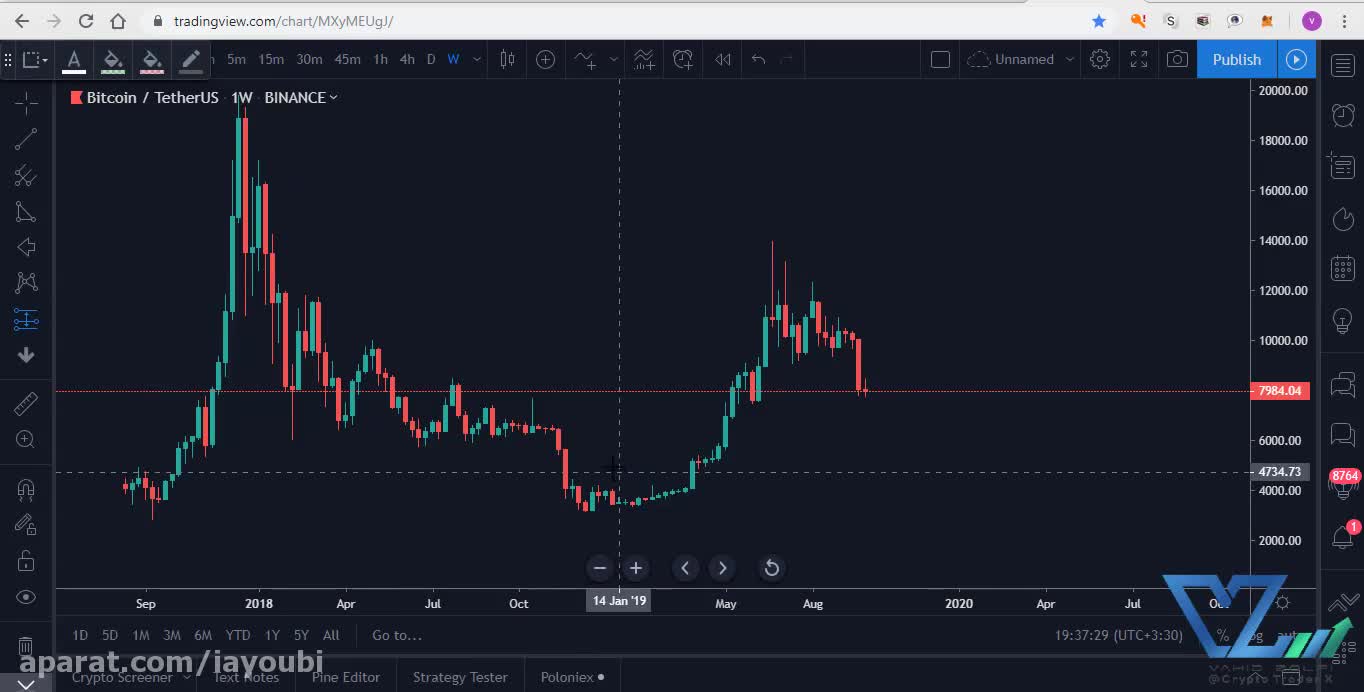Click the 19:37:29 (UTC+3:30) timezone selector

coord(1118,635)
